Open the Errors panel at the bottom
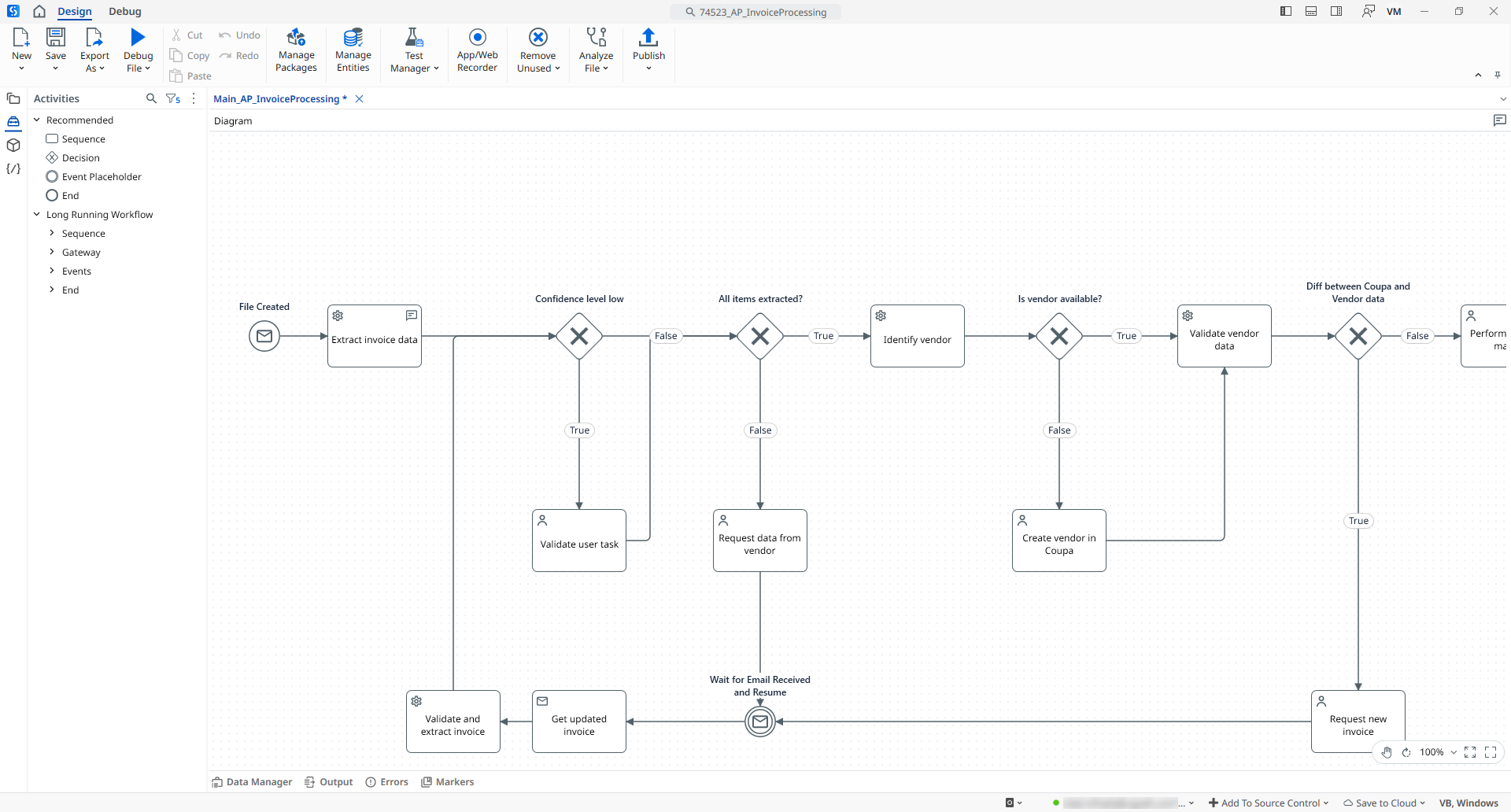The width and height of the screenshot is (1511, 812). [x=387, y=781]
